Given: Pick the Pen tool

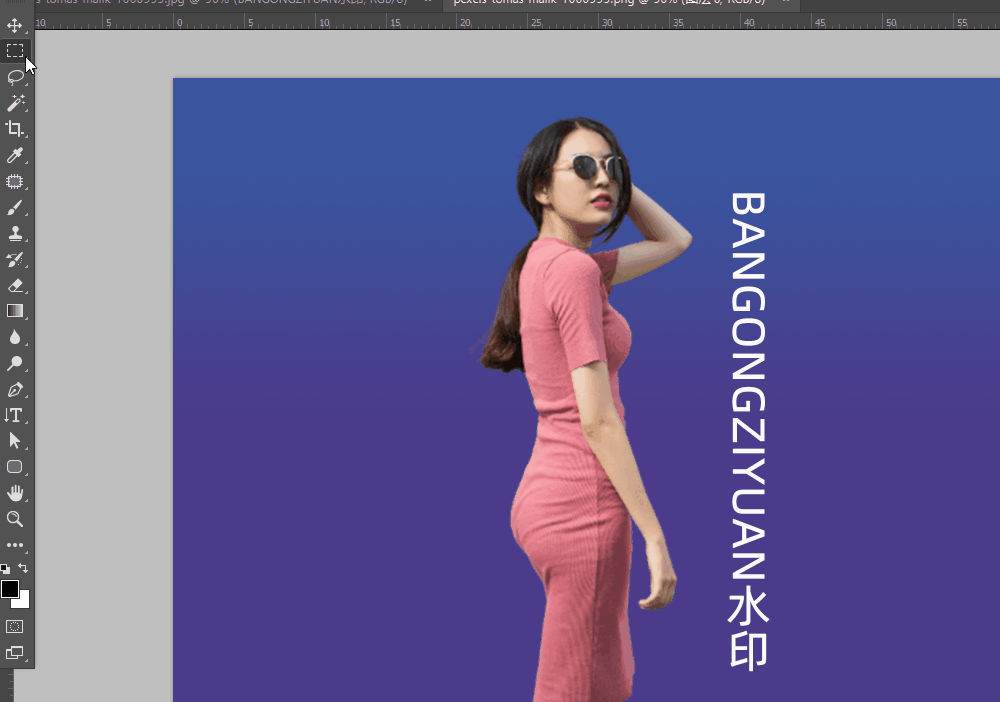Looking at the screenshot, I should [15, 389].
